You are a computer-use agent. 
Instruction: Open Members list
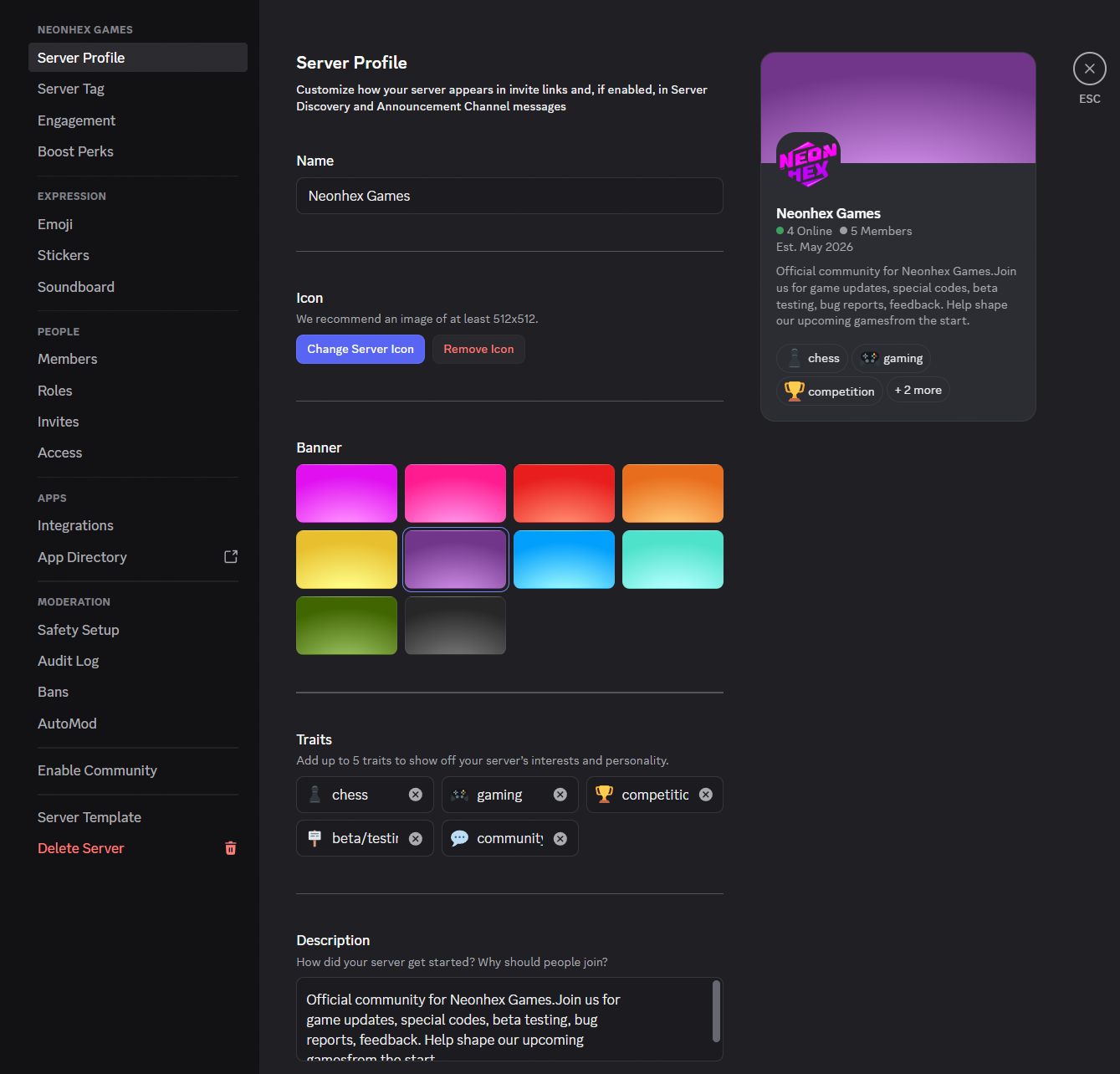click(138, 359)
